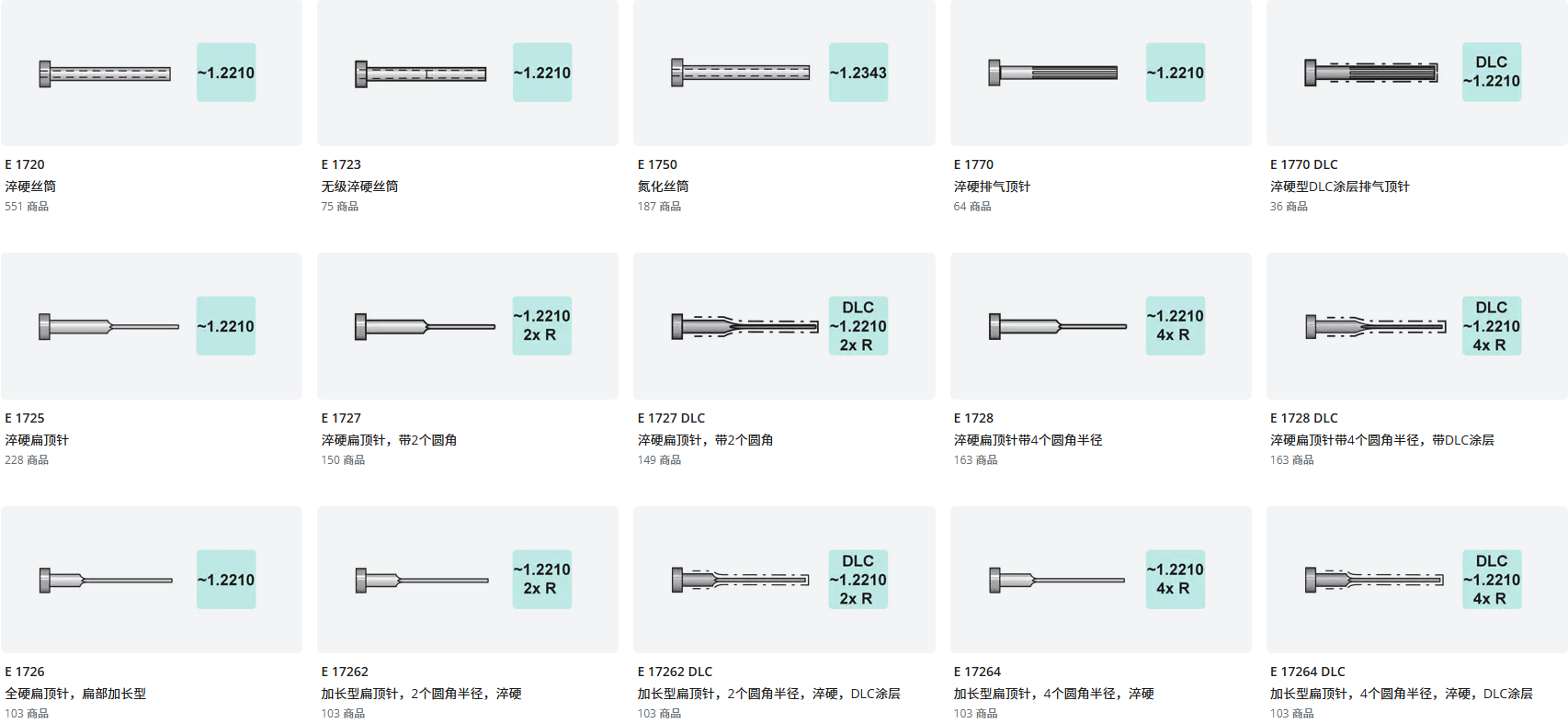
Task: Click the ~1.2210 4x R badge on E 1728
Action: (x=1176, y=326)
